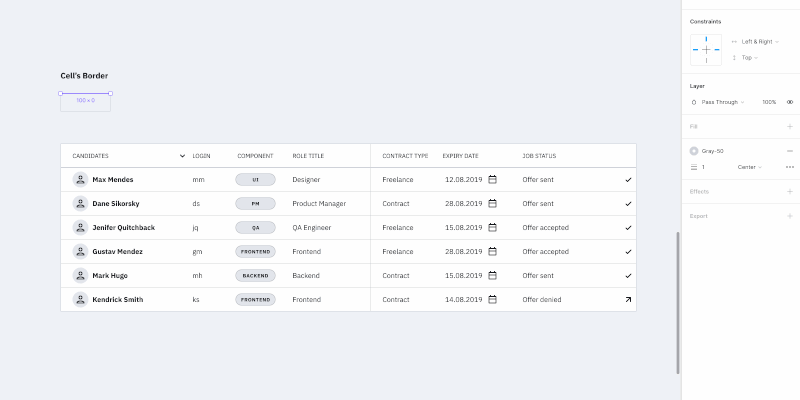Image resolution: width=800 pixels, height=400 pixels.
Task: Open the Top vertical constraint dropdown
Action: pos(749,58)
